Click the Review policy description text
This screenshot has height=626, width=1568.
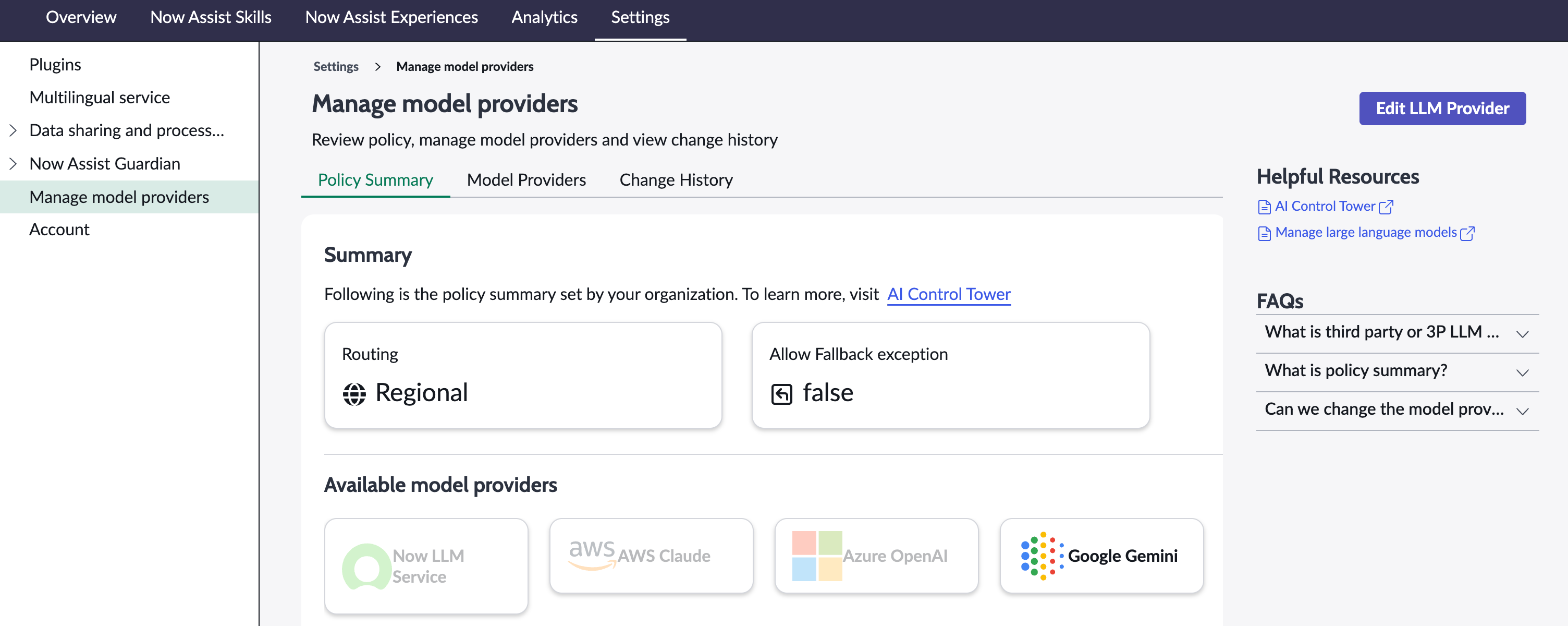pos(544,140)
